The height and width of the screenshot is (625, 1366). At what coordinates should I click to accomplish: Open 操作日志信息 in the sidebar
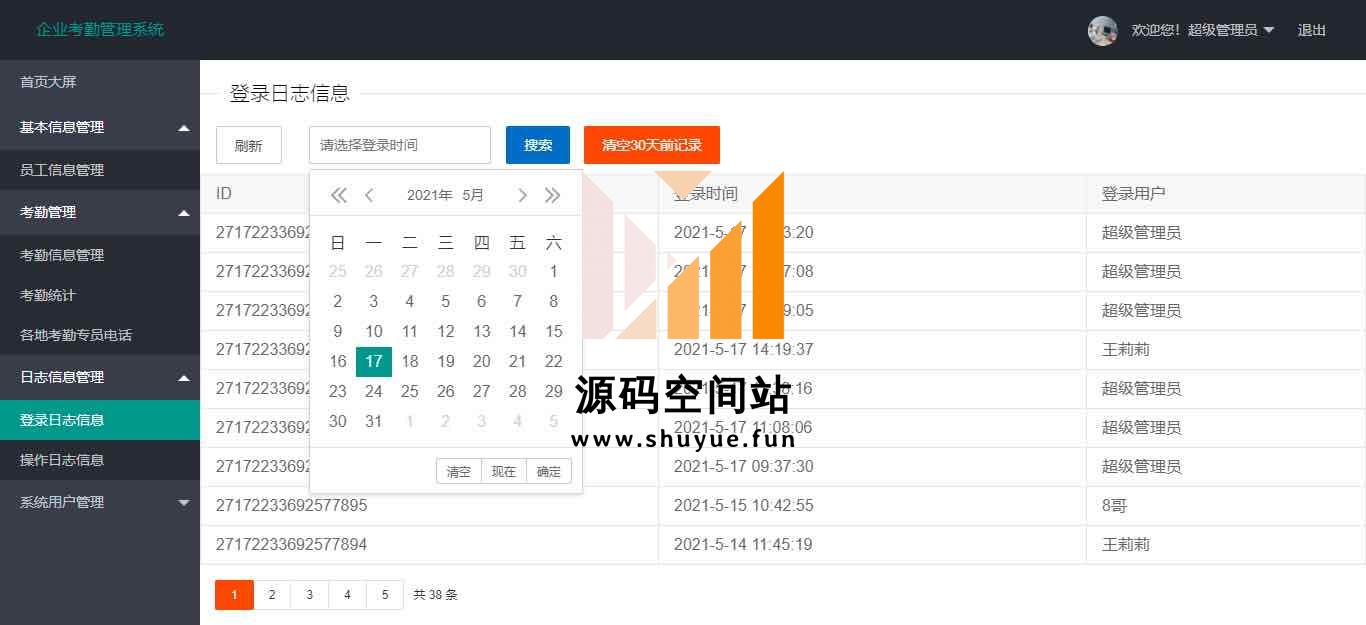coord(62,460)
